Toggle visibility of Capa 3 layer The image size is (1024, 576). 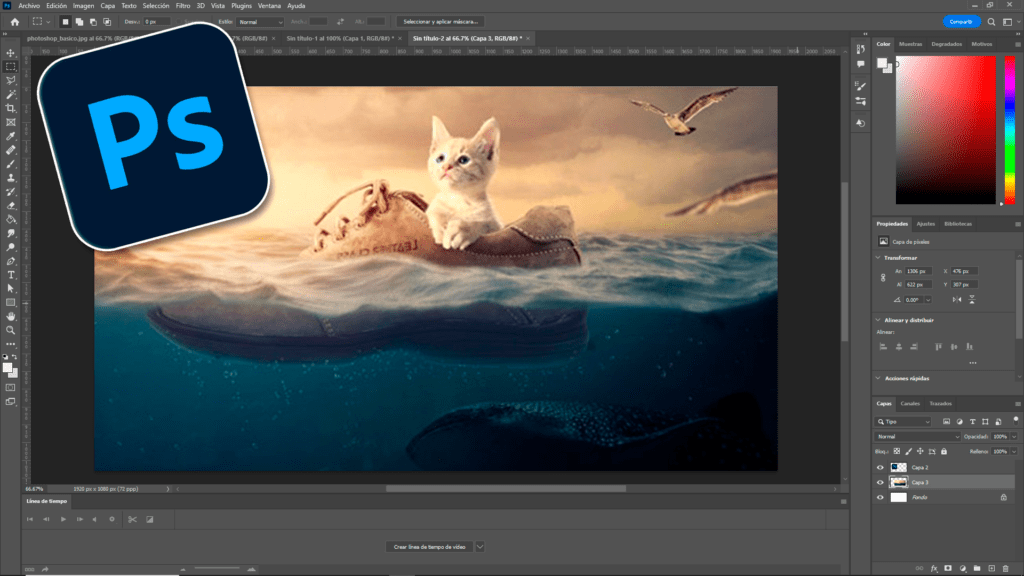pos(880,482)
